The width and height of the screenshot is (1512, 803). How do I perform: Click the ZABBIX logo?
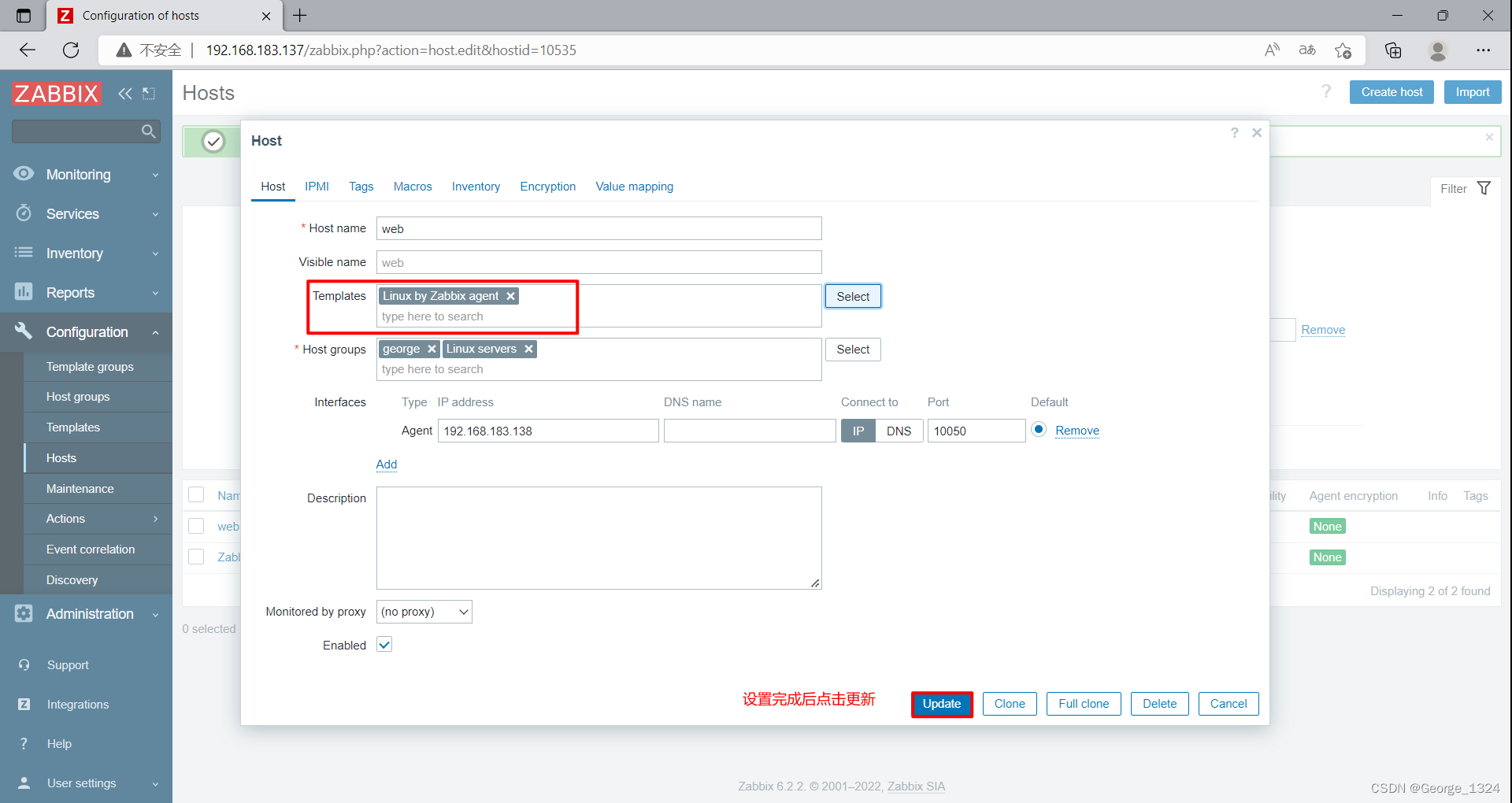(57, 94)
